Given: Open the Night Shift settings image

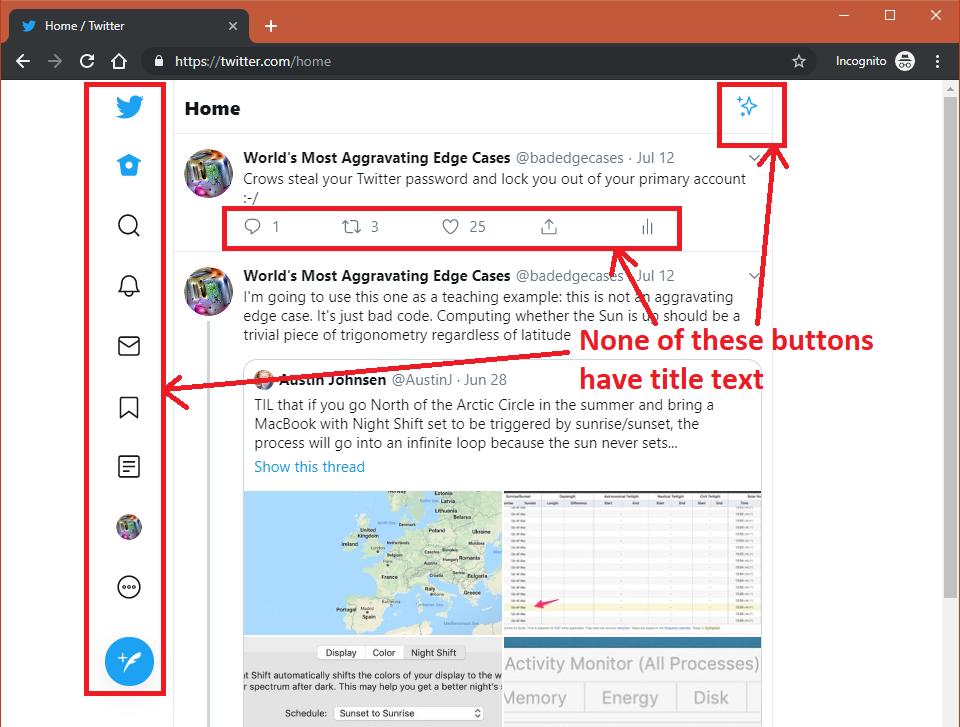Looking at the screenshot, I should click(372, 682).
